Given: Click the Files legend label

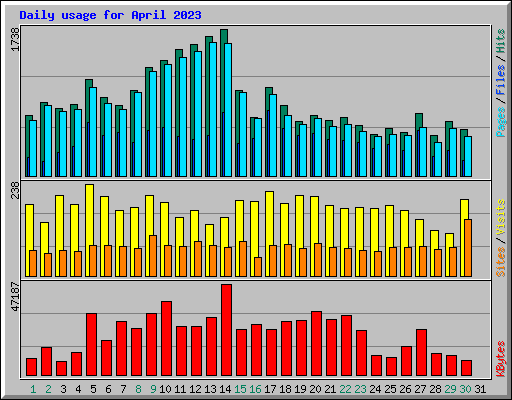Looking at the screenshot, I should (501, 80).
